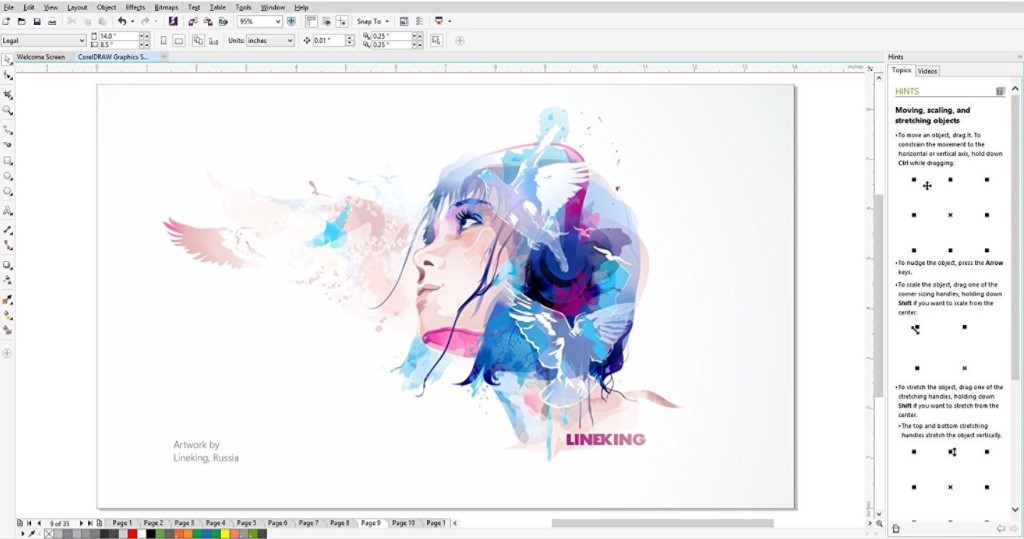Viewport: 1024px width, 539px height.
Task: Click the 14.0" page width field
Action: point(118,36)
